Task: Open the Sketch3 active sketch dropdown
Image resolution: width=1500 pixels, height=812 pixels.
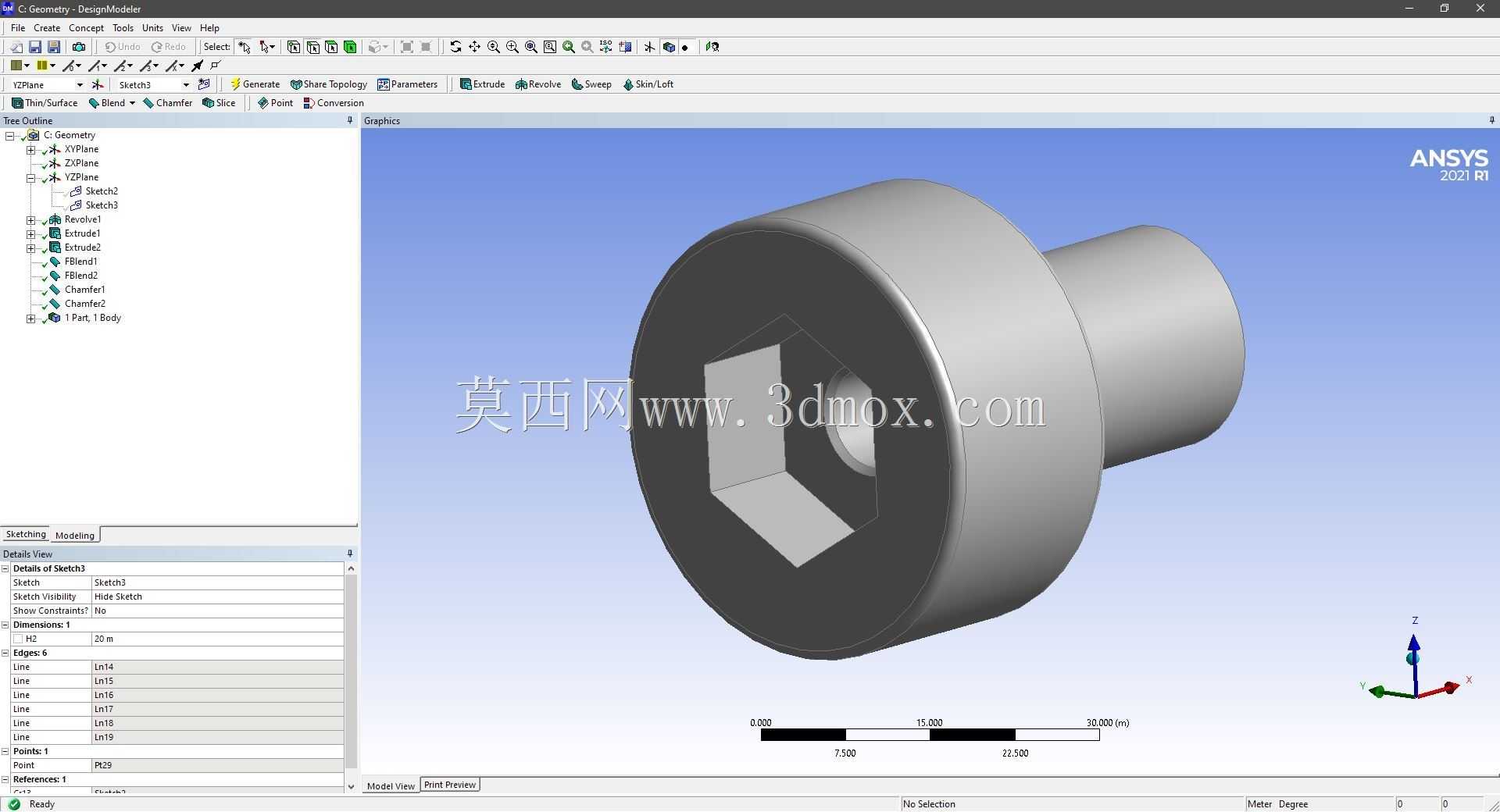Action: pyautogui.click(x=186, y=84)
